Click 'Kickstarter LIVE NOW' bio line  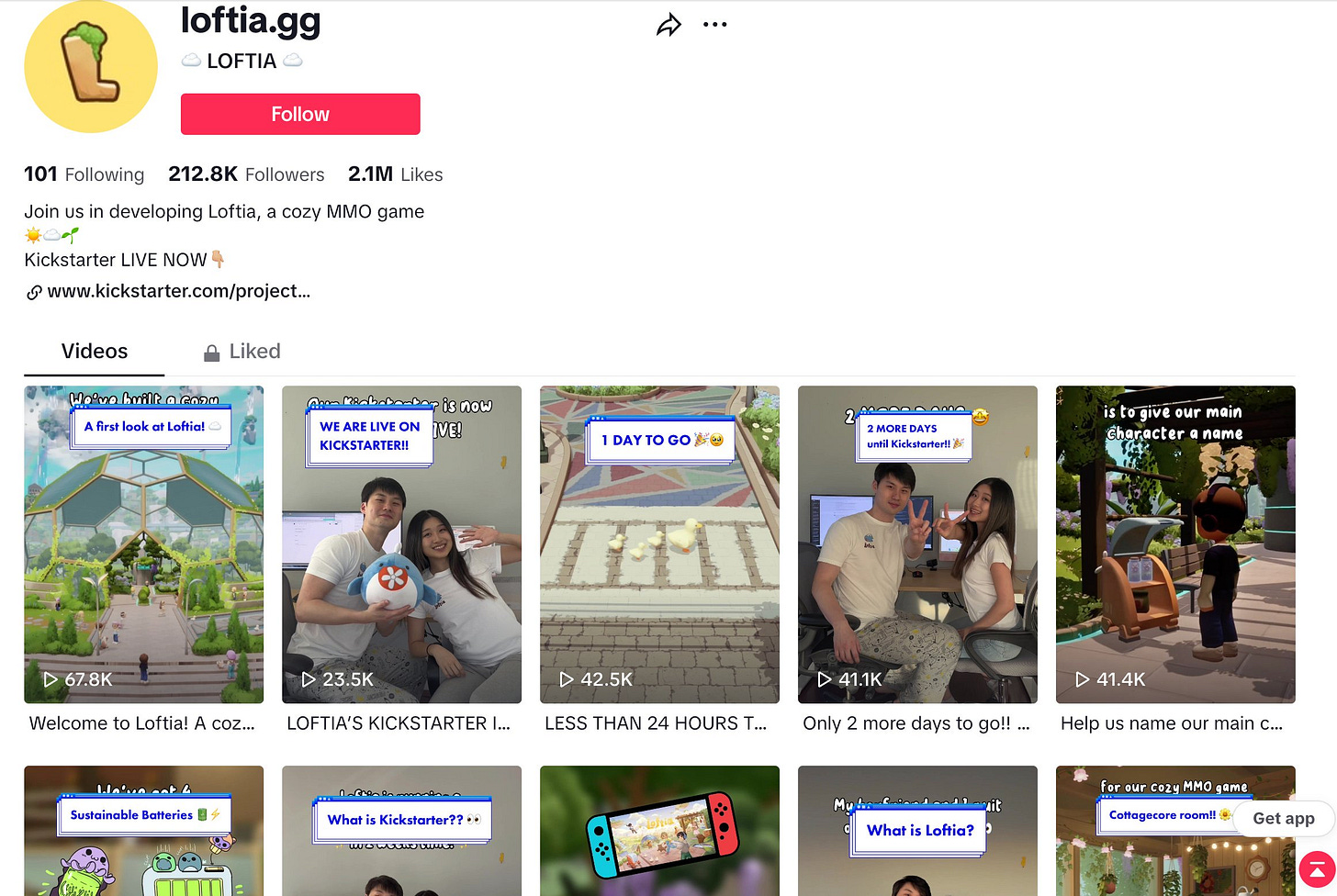[x=125, y=260]
